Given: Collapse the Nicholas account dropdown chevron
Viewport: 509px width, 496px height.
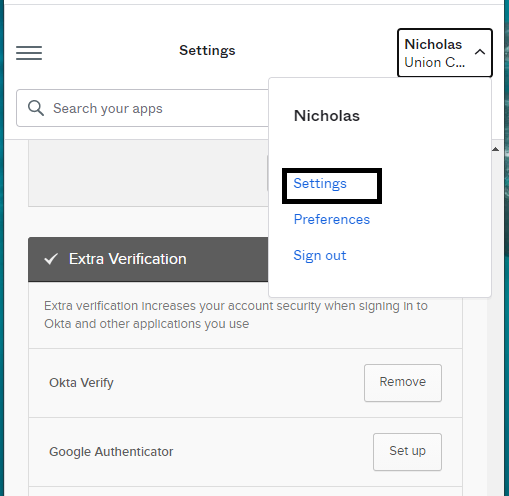Looking at the screenshot, I should (x=480, y=52).
